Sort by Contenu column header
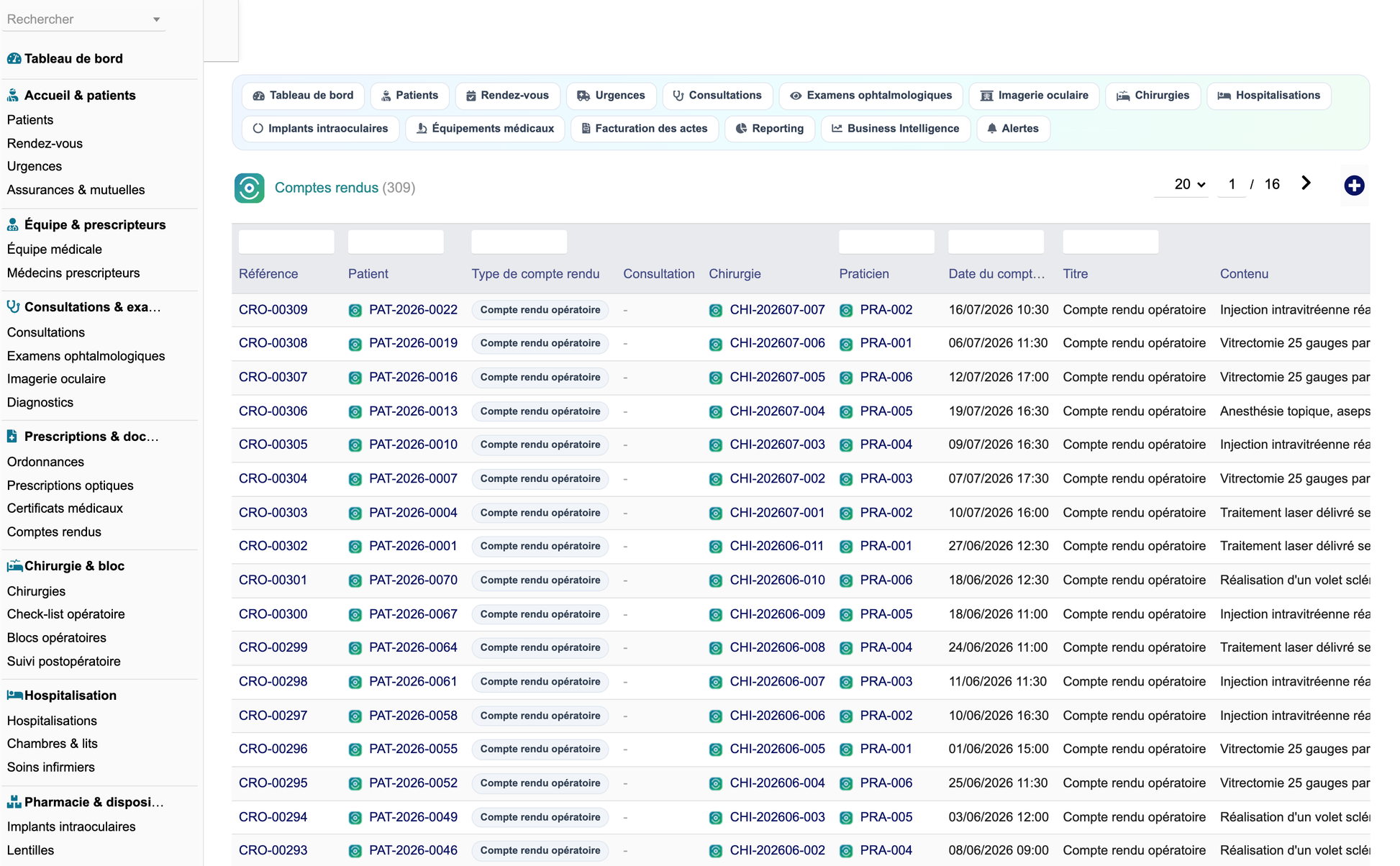This screenshot has height=866, width=1400. click(x=1244, y=274)
